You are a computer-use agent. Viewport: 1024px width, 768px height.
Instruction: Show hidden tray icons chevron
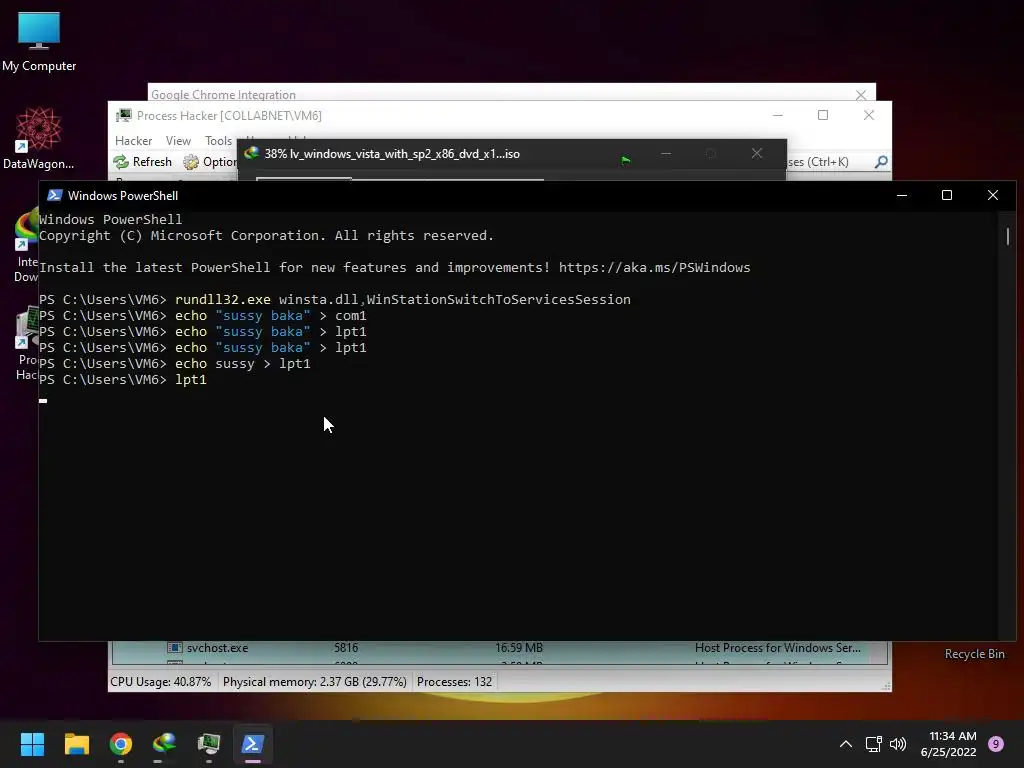point(845,744)
